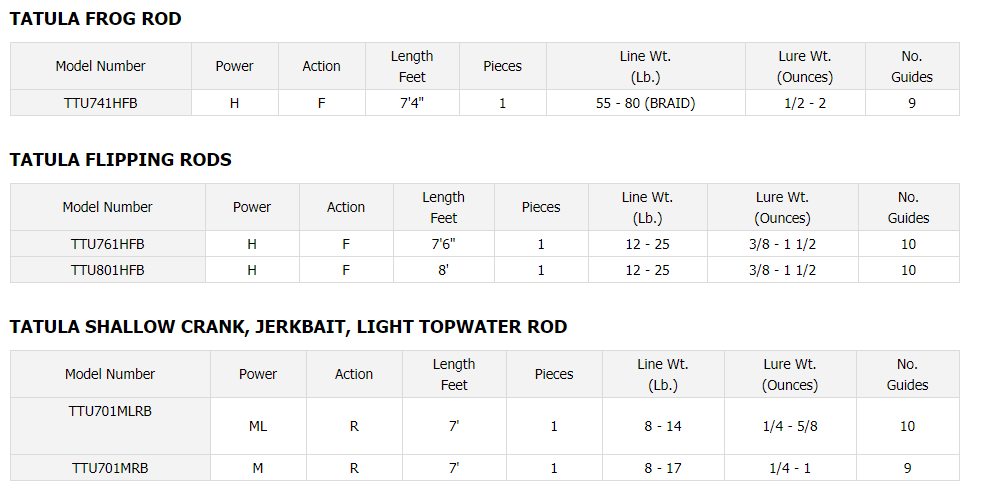Select the TTU761HFB model number cell
996x501 pixels.
(x=107, y=243)
